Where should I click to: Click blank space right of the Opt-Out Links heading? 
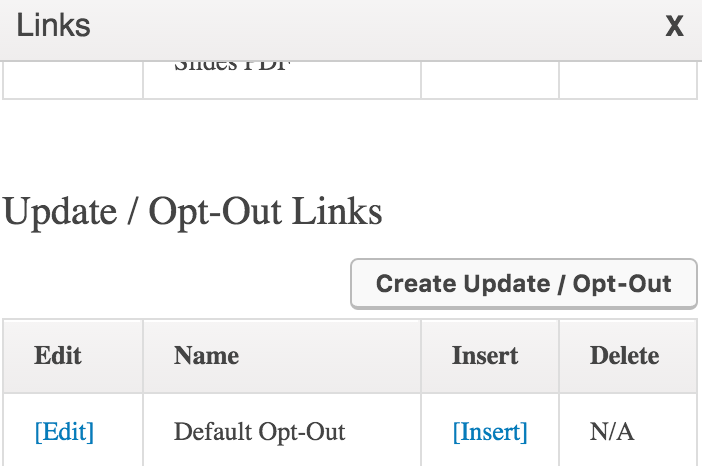click(x=542, y=212)
